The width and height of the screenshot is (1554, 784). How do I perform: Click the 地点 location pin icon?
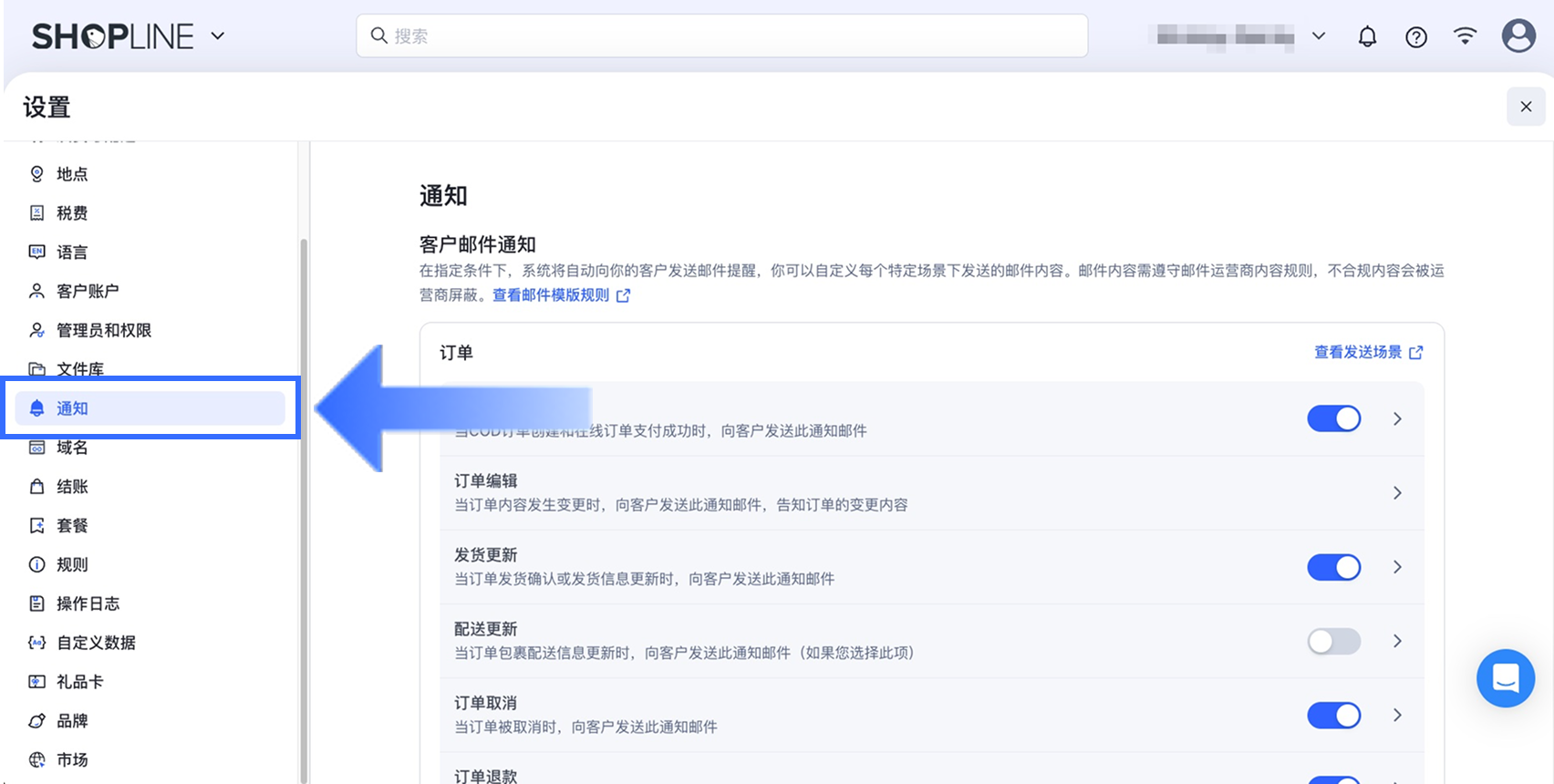[36, 173]
